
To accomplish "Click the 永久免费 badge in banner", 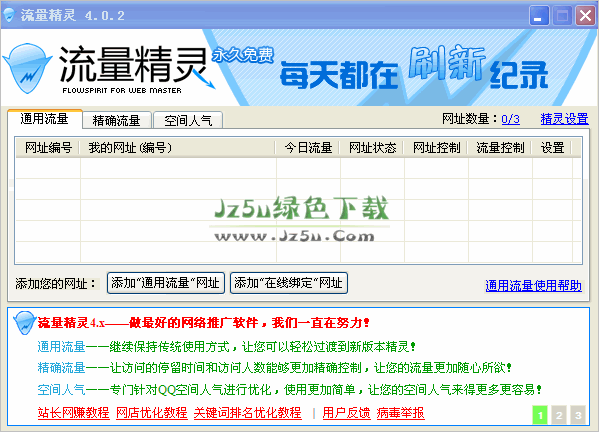I will click(x=243, y=55).
